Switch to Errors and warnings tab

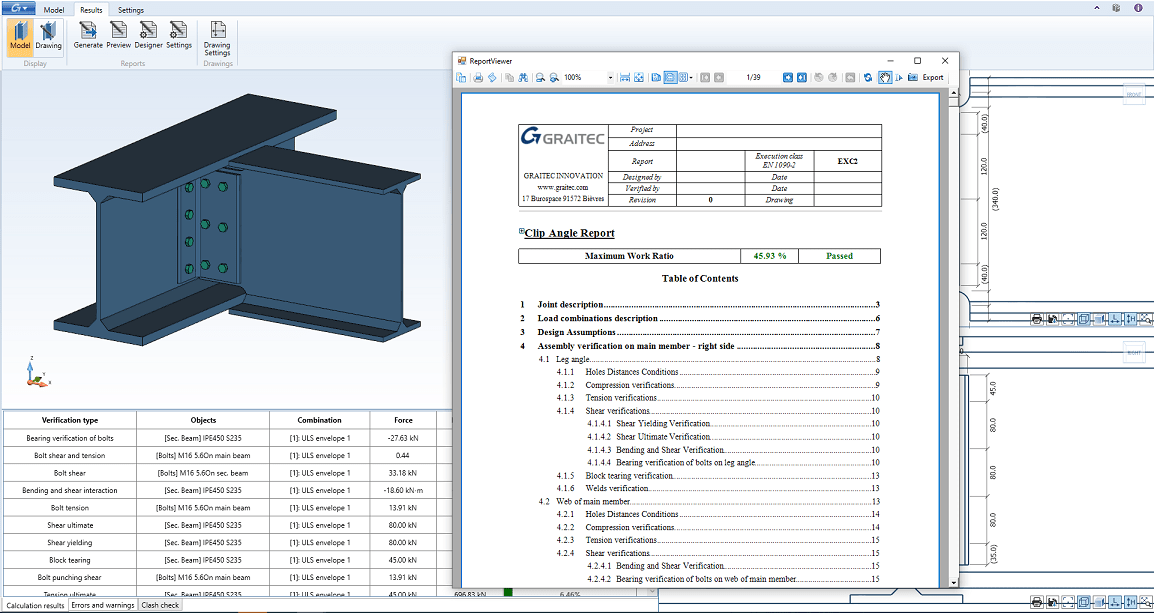pos(102,605)
